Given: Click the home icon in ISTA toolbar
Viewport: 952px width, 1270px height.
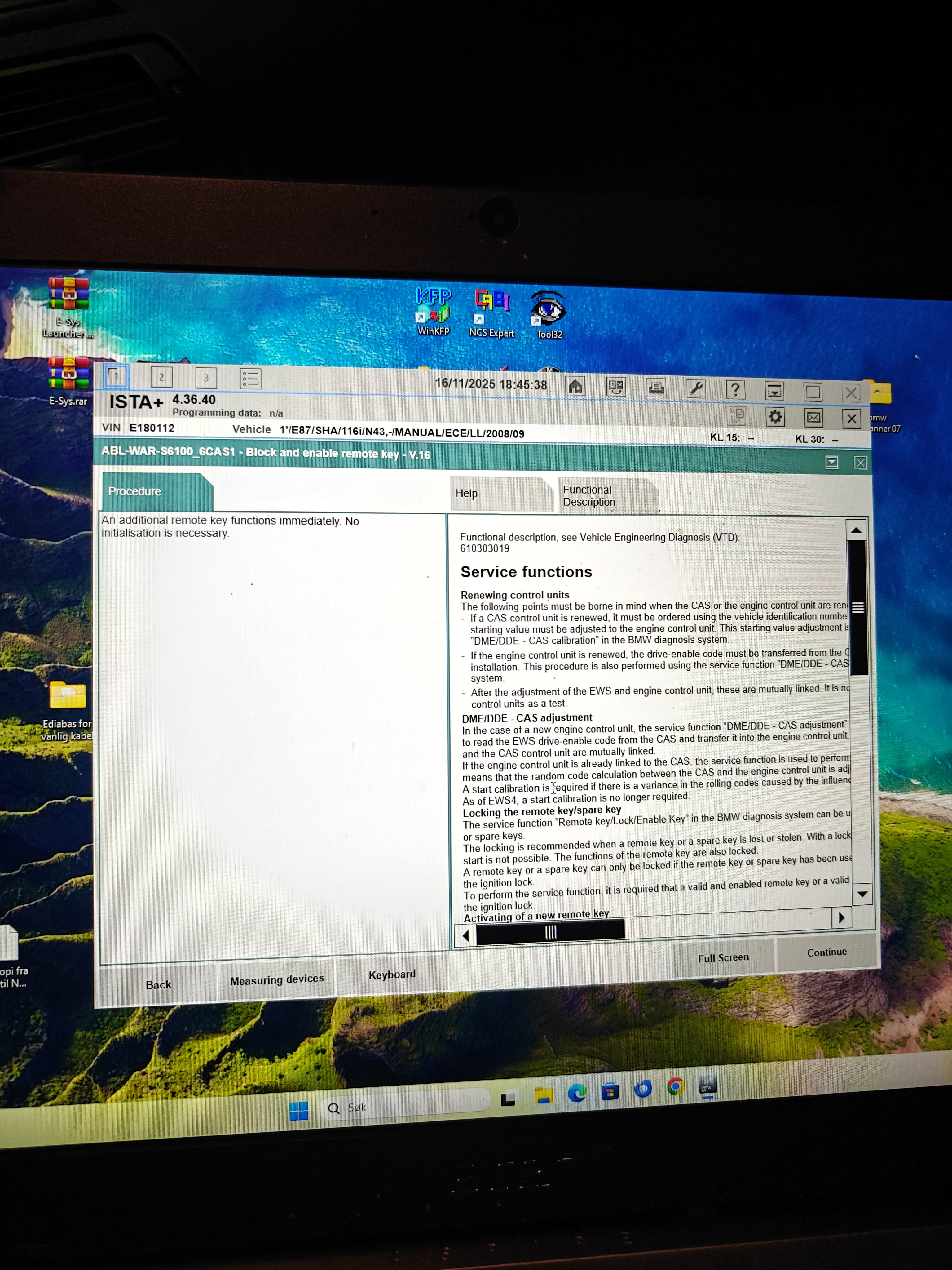Looking at the screenshot, I should tap(575, 386).
